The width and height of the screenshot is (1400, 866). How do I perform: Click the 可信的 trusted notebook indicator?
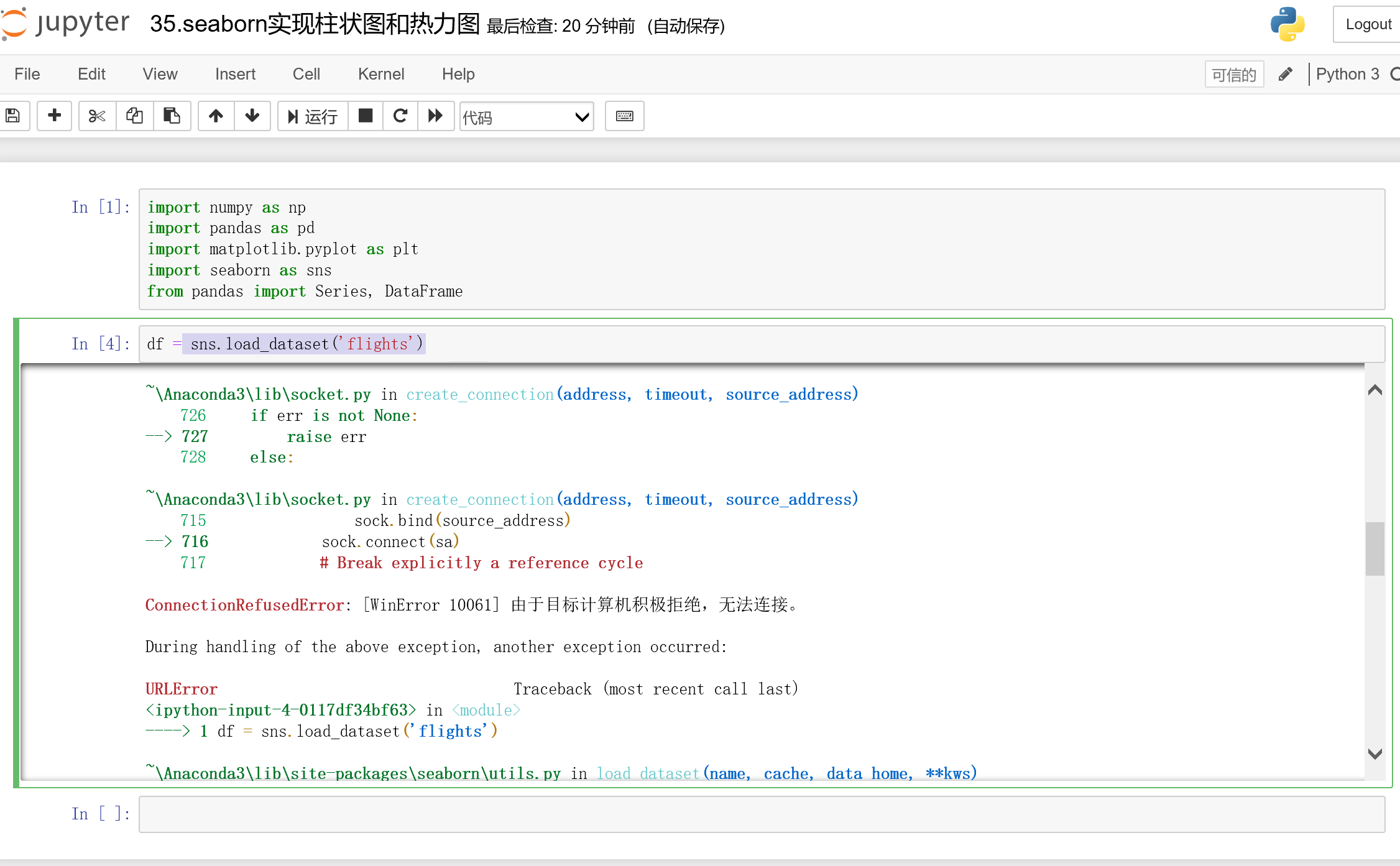tap(1234, 75)
